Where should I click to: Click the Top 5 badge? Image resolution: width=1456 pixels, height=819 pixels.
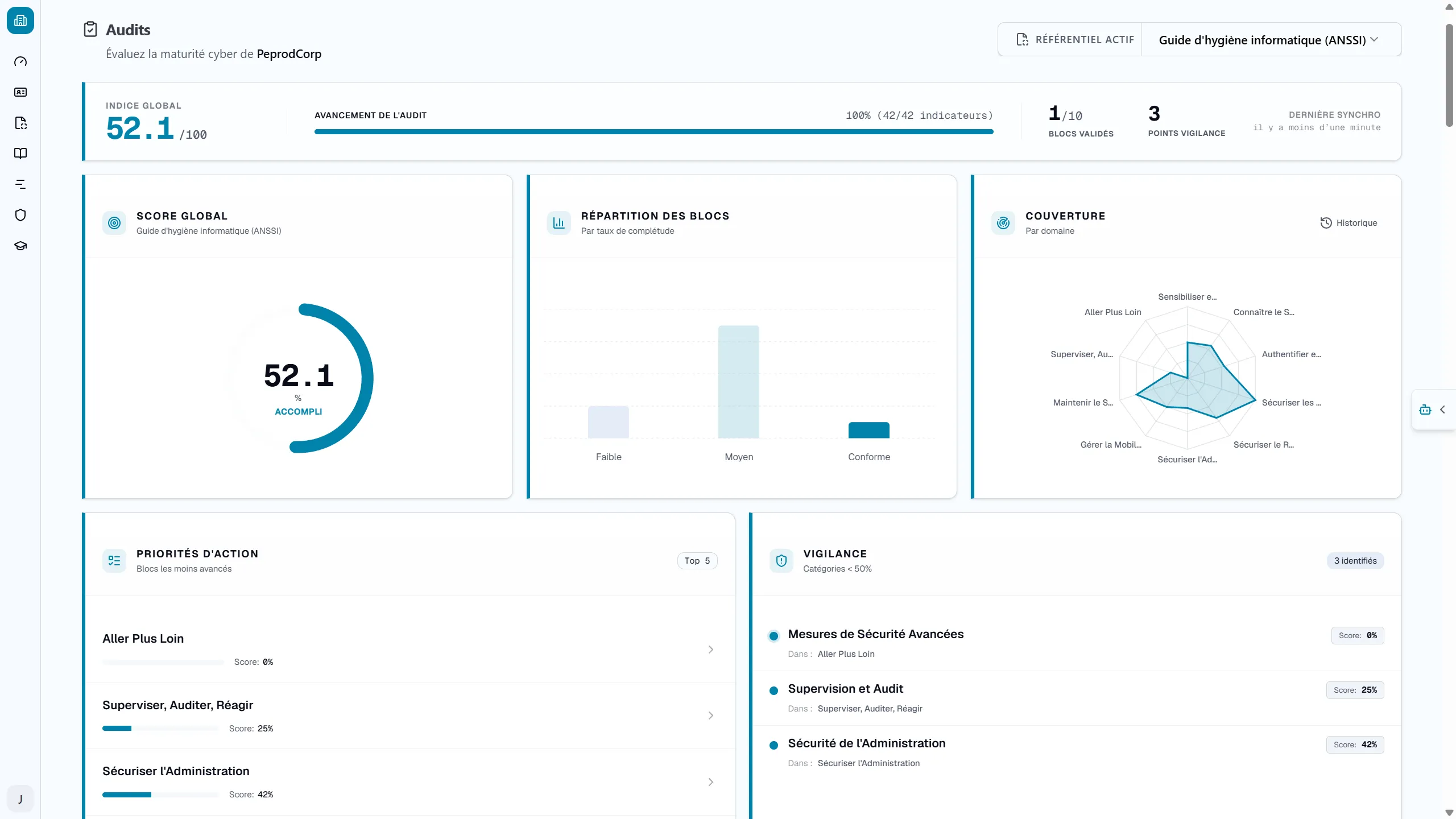pyautogui.click(x=697, y=561)
